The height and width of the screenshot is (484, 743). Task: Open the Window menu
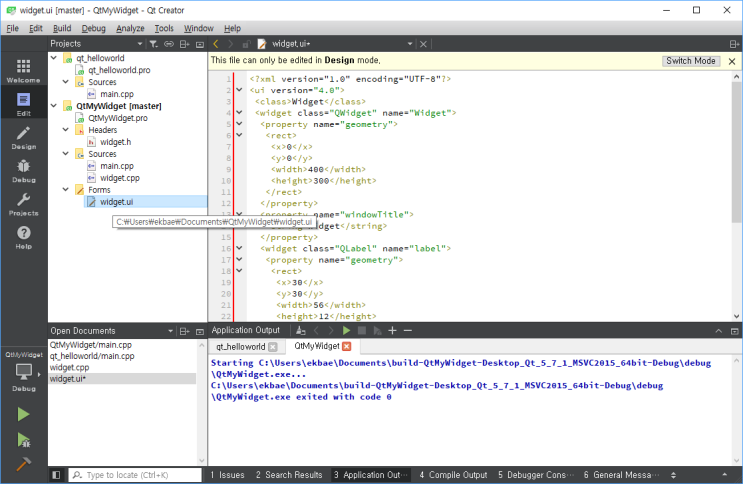[x=199, y=28]
